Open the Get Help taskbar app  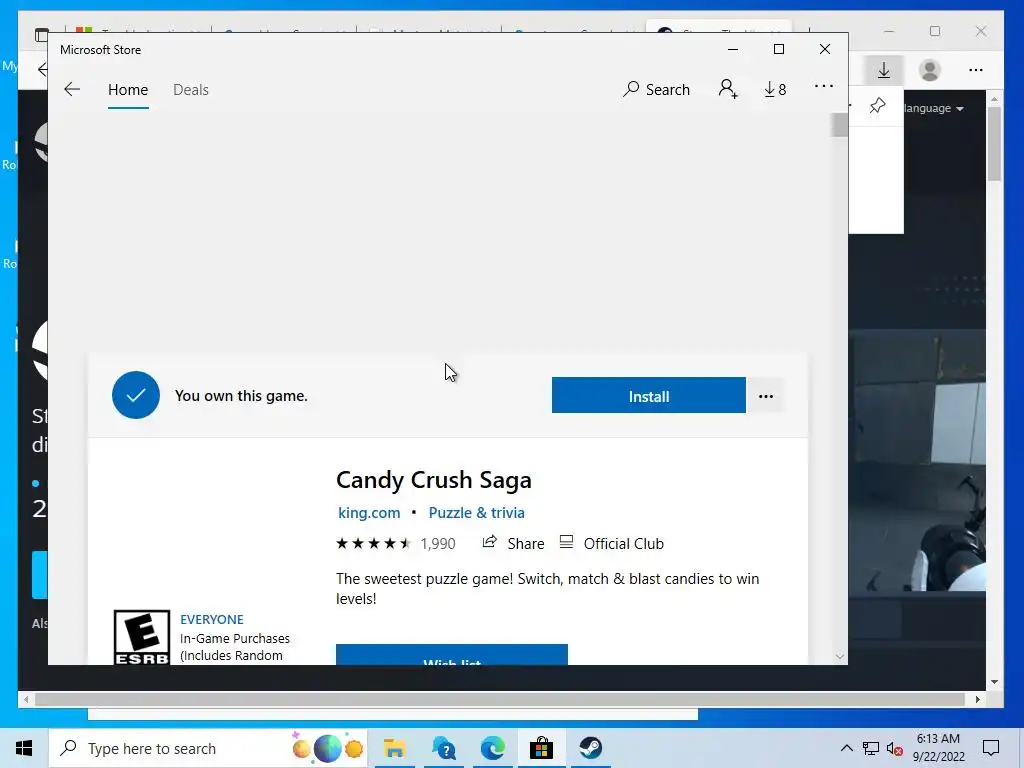click(443, 748)
